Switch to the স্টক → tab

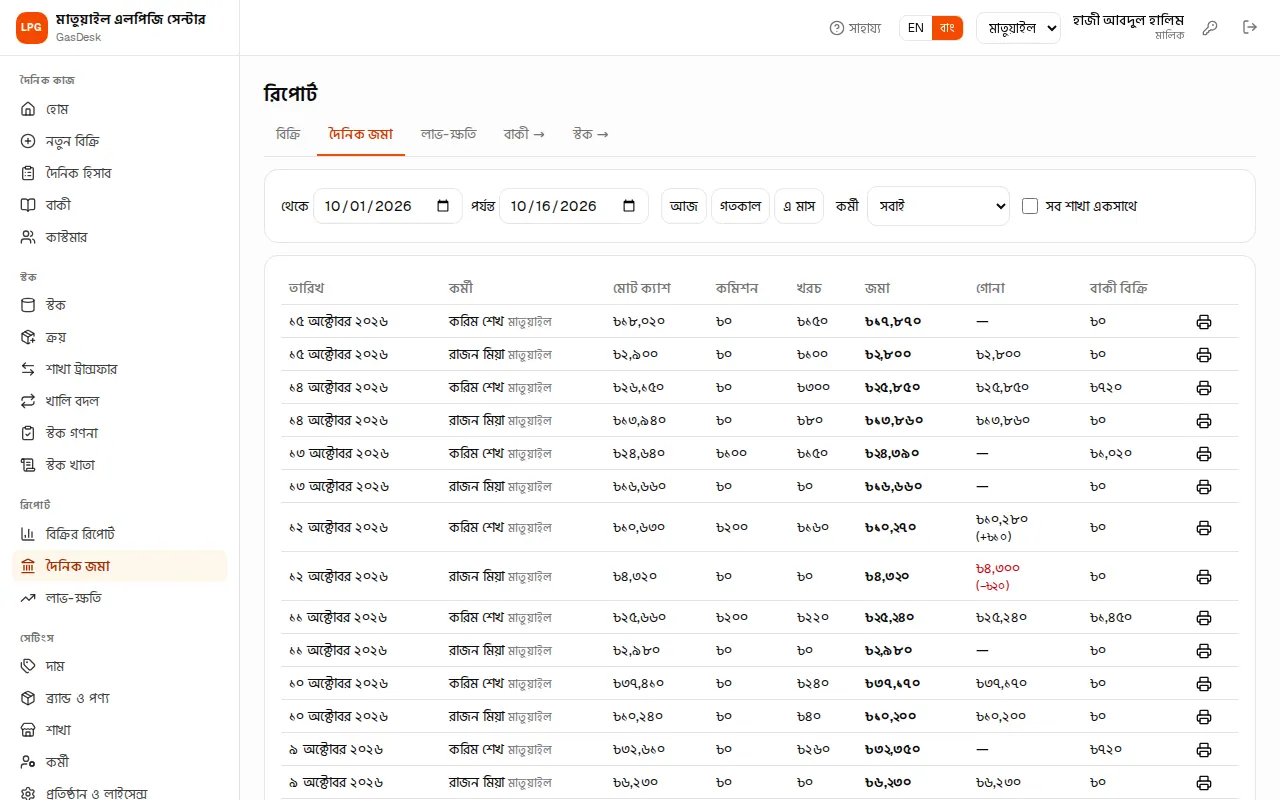[590, 134]
